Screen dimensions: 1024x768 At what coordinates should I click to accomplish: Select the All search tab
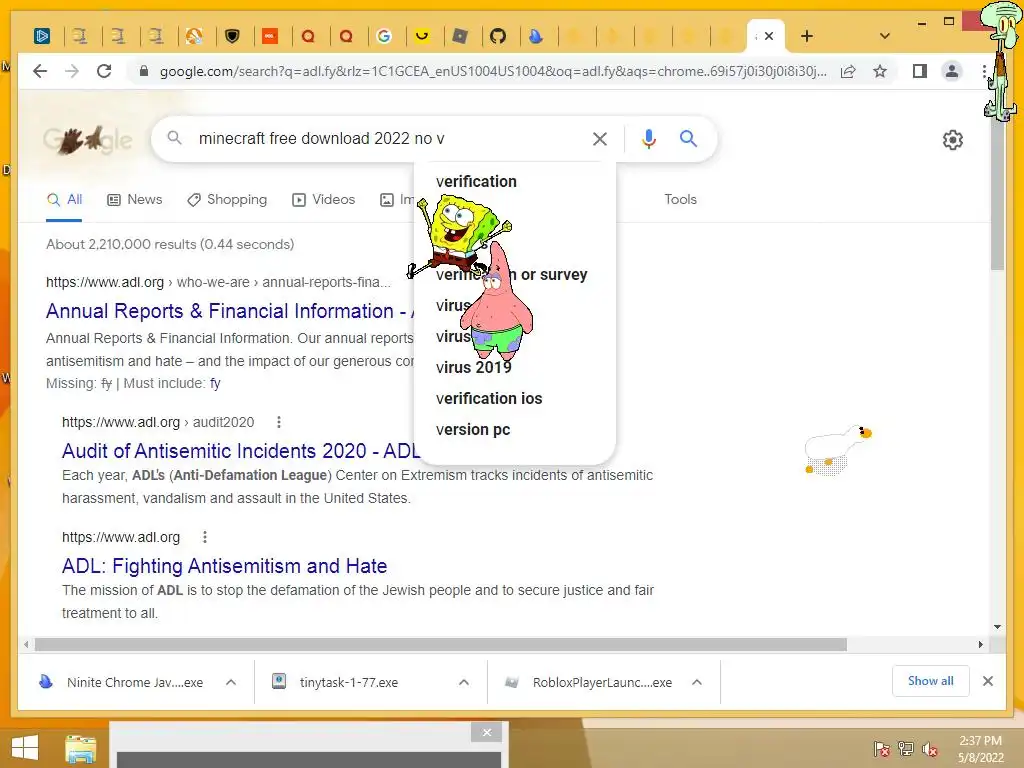pyautogui.click(x=64, y=199)
